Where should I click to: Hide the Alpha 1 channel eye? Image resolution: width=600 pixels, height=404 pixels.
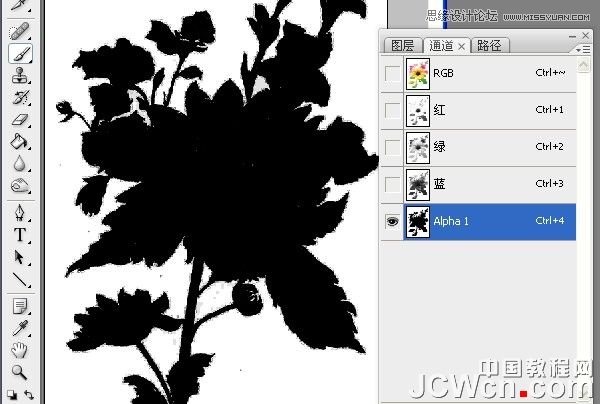coord(392,221)
